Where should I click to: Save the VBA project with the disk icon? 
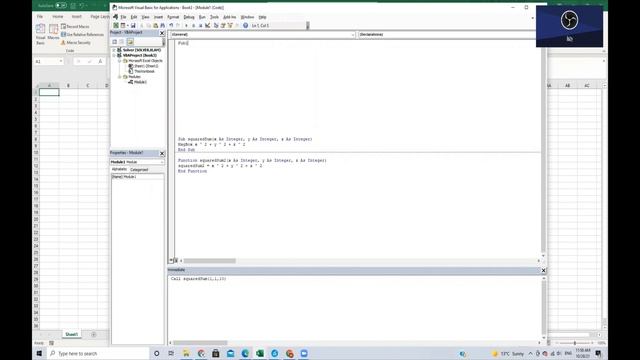pos(133,25)
